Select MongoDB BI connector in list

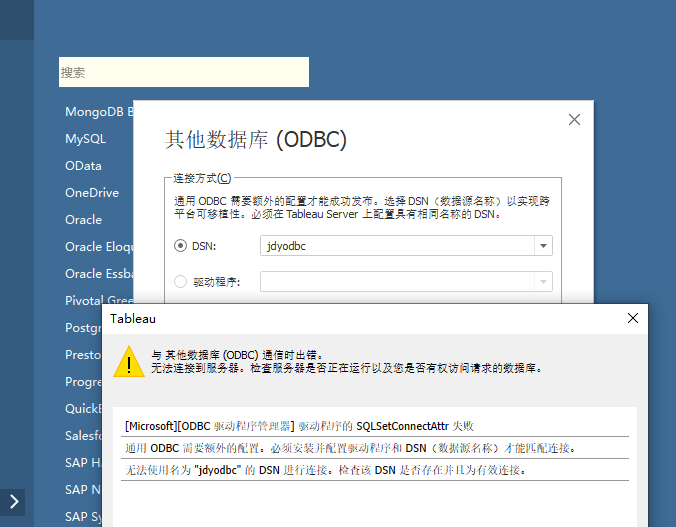pos(99,112)
